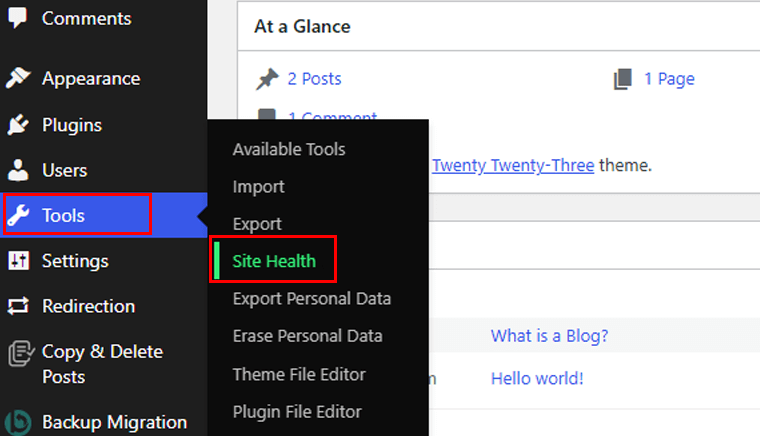Open Export Personal Data
Viewport: 760px width, 436px height.
312,298
